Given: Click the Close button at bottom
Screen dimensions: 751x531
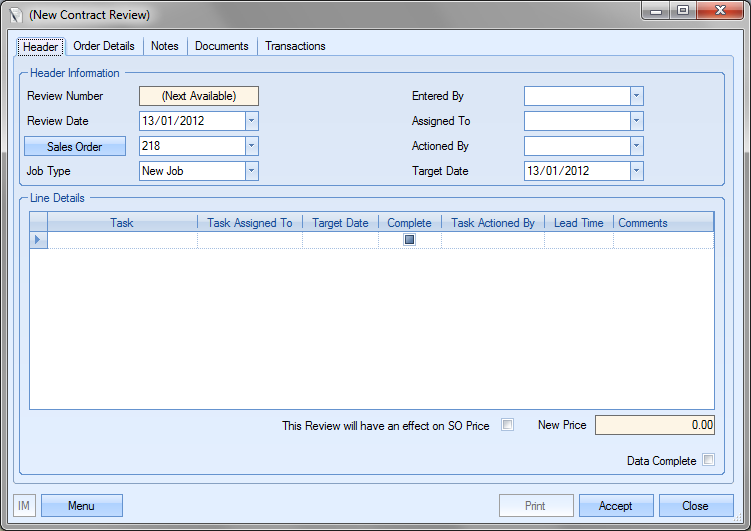Looking at the screenshot, I should (x=696, y=506).
